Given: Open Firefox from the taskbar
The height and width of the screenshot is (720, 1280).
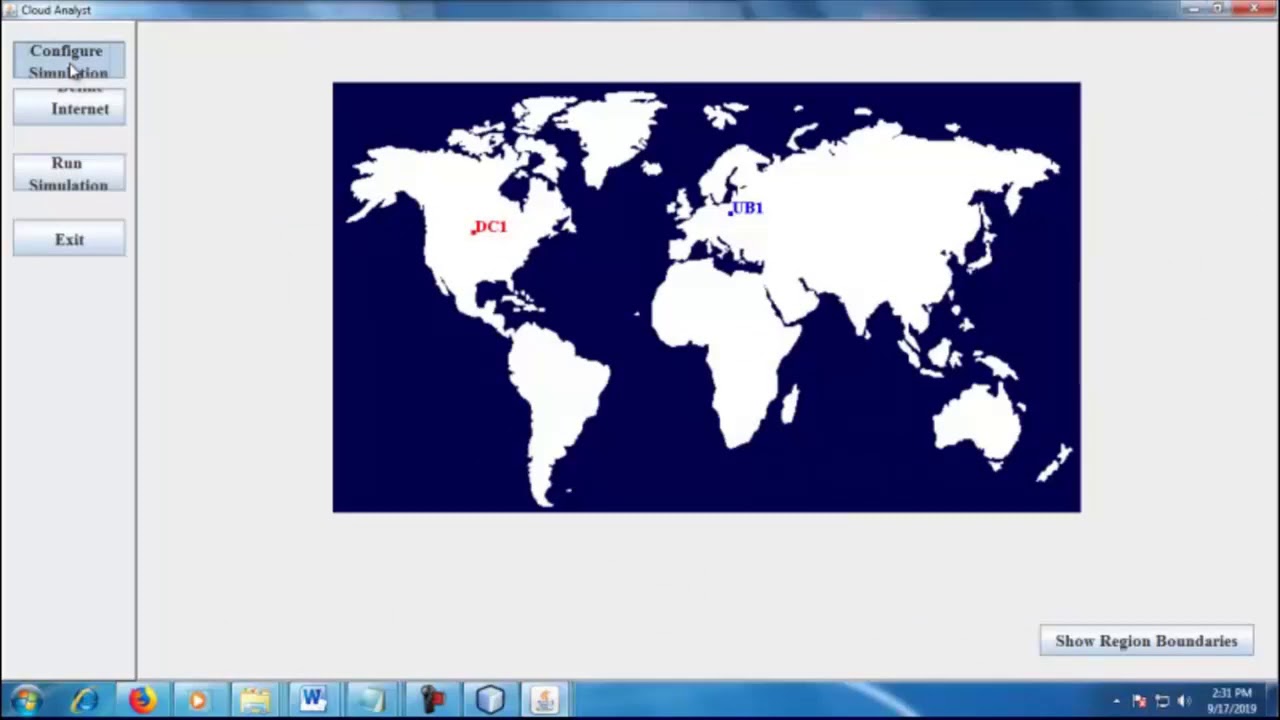Looking at the screenshot, I should (142, 700).
